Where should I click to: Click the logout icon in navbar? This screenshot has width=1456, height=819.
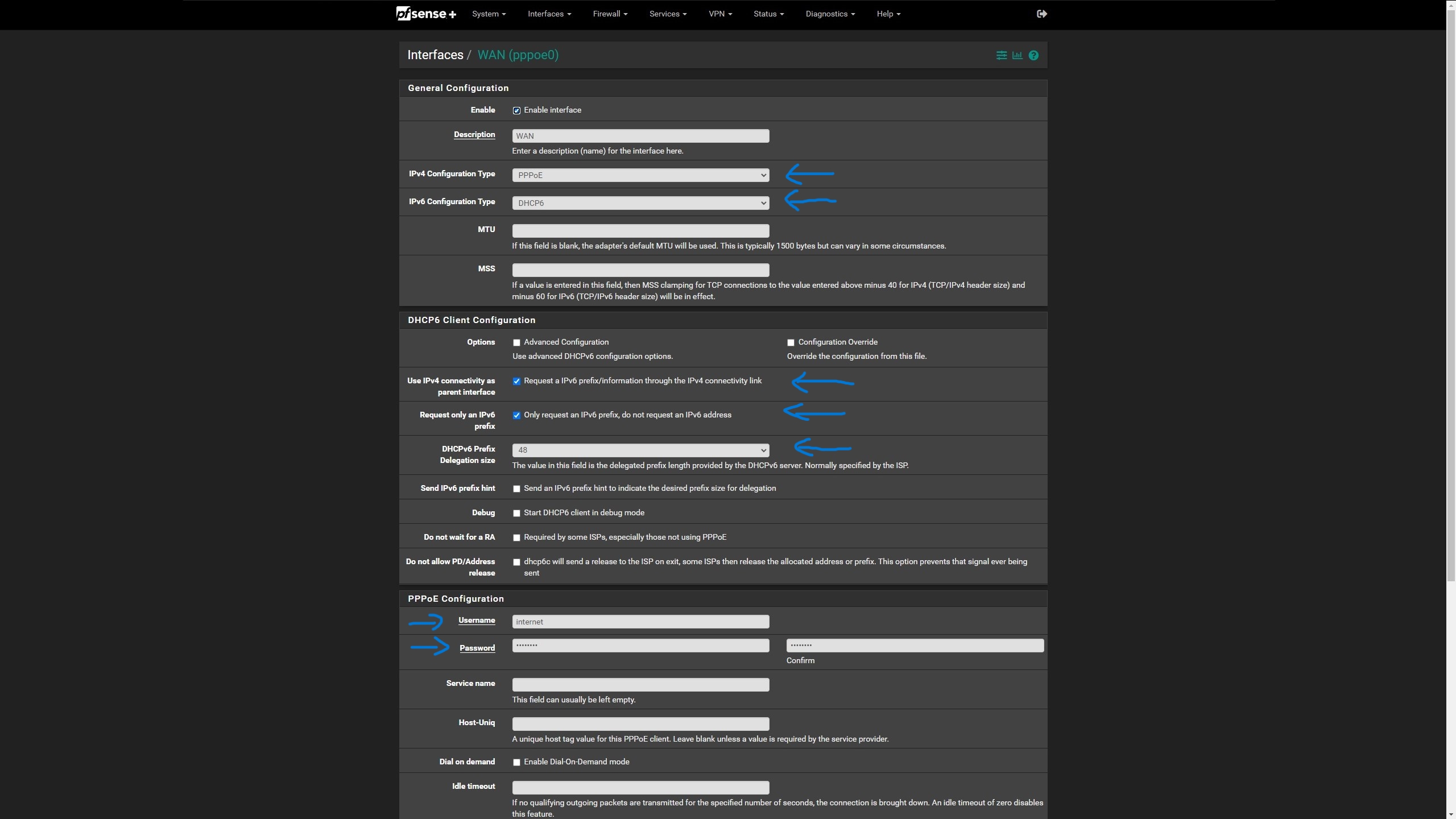click(x=1041, y=14)
